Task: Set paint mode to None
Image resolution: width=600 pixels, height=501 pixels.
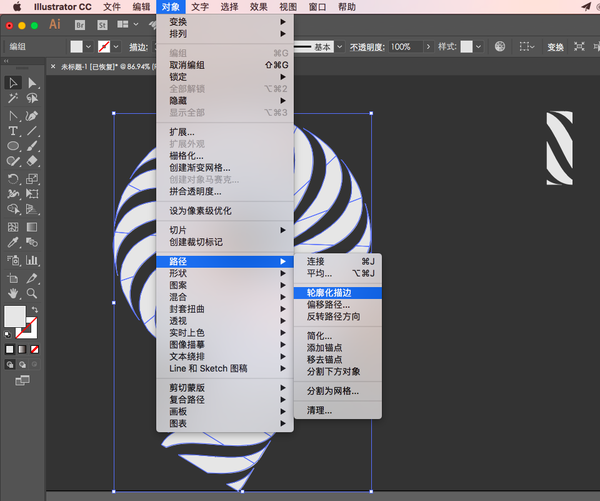Action: click(34, 349)
